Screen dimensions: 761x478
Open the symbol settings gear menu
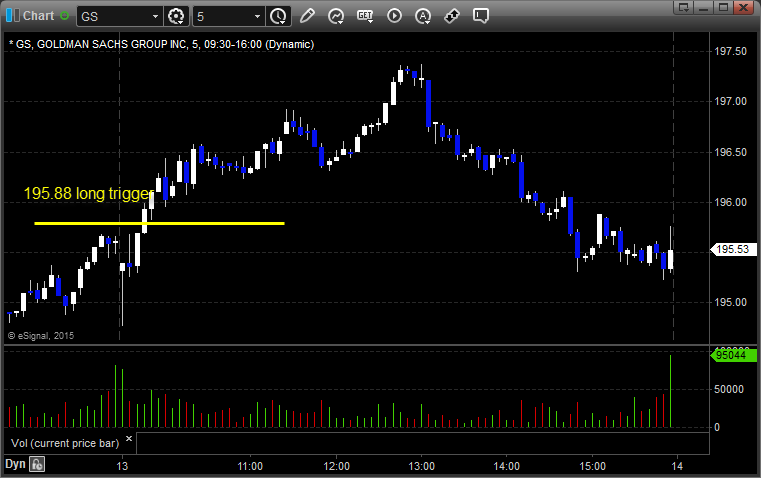(x=176, y=16)
